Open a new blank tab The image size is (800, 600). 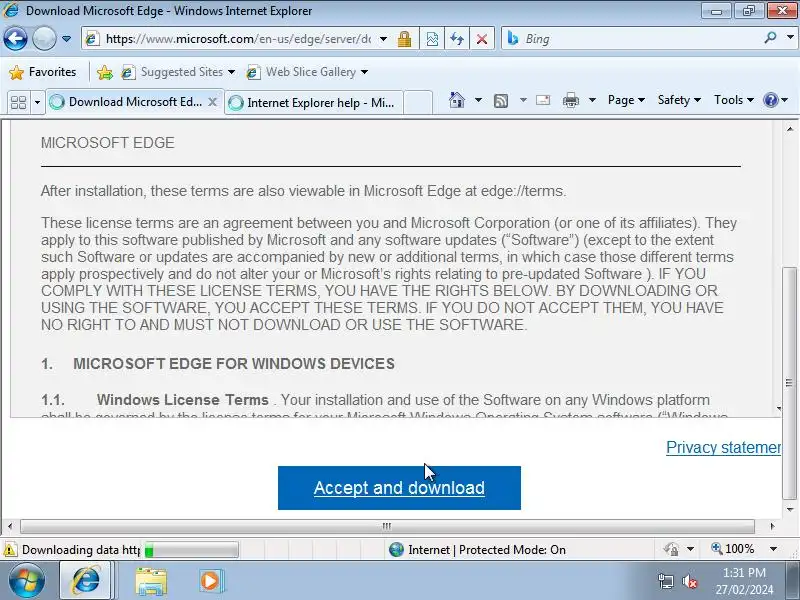pyautogui.click(x=418, y=103)
